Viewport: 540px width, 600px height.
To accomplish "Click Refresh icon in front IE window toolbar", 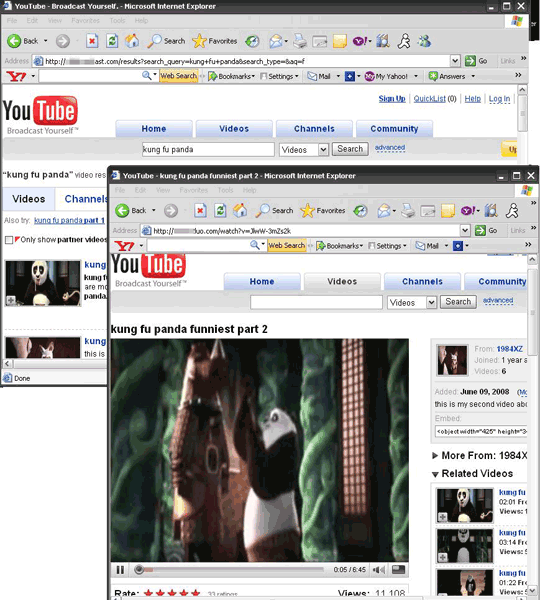I will point(220,210).
